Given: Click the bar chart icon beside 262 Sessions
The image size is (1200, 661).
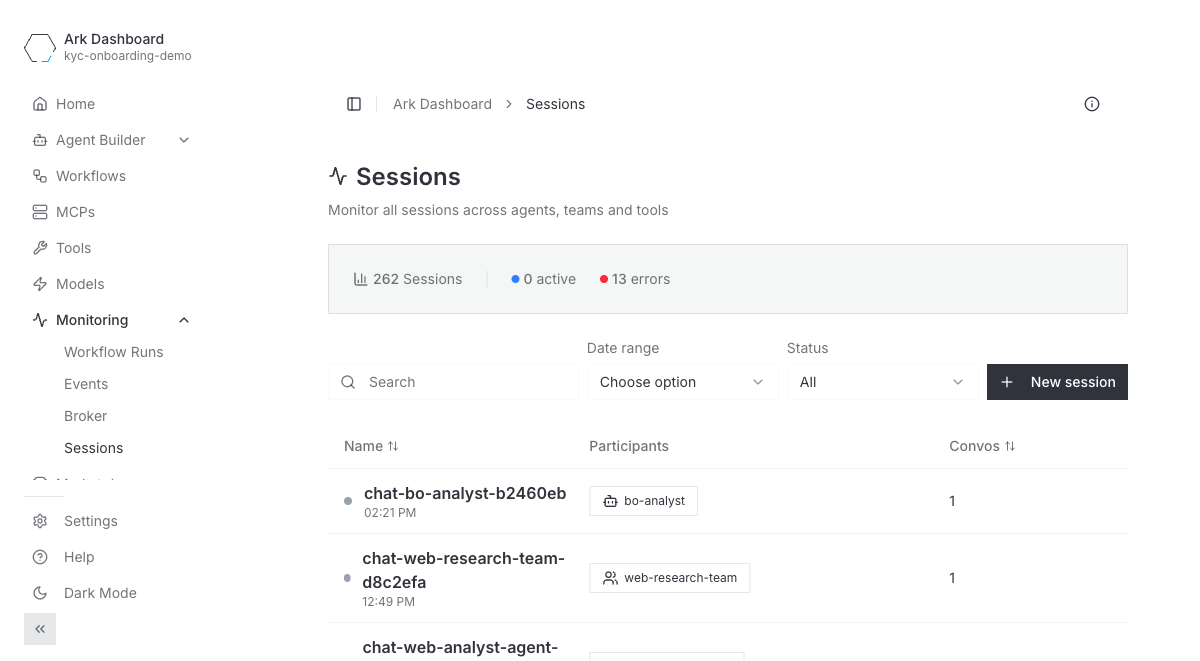Looking at the screenshot, I should pyautogui.click(x=360, y=279).
